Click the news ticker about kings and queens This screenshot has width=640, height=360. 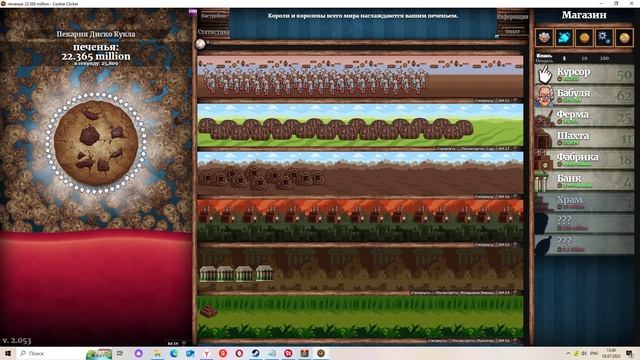click(x=363, y=16)
